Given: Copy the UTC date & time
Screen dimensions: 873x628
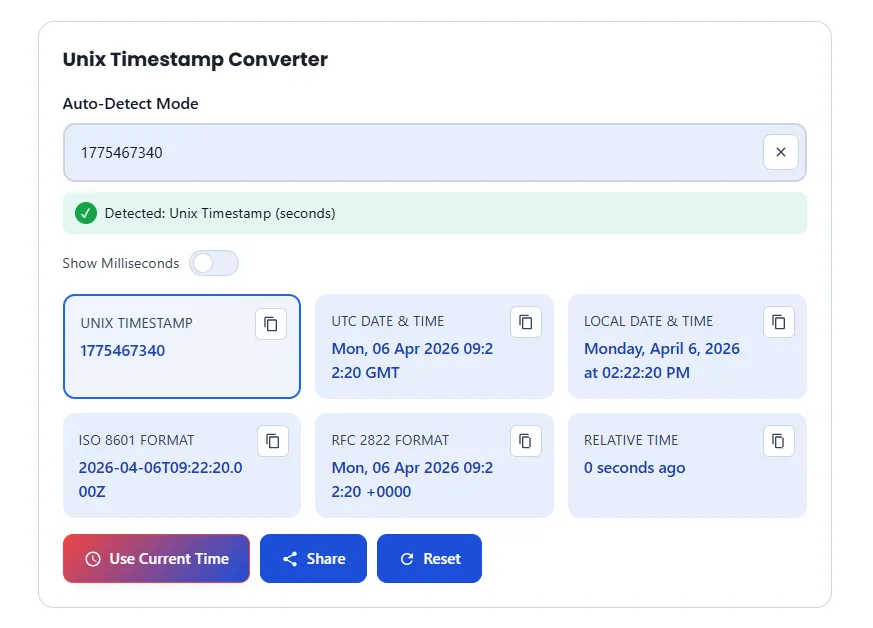Looking at the screenshot, I should pos(526,322).
